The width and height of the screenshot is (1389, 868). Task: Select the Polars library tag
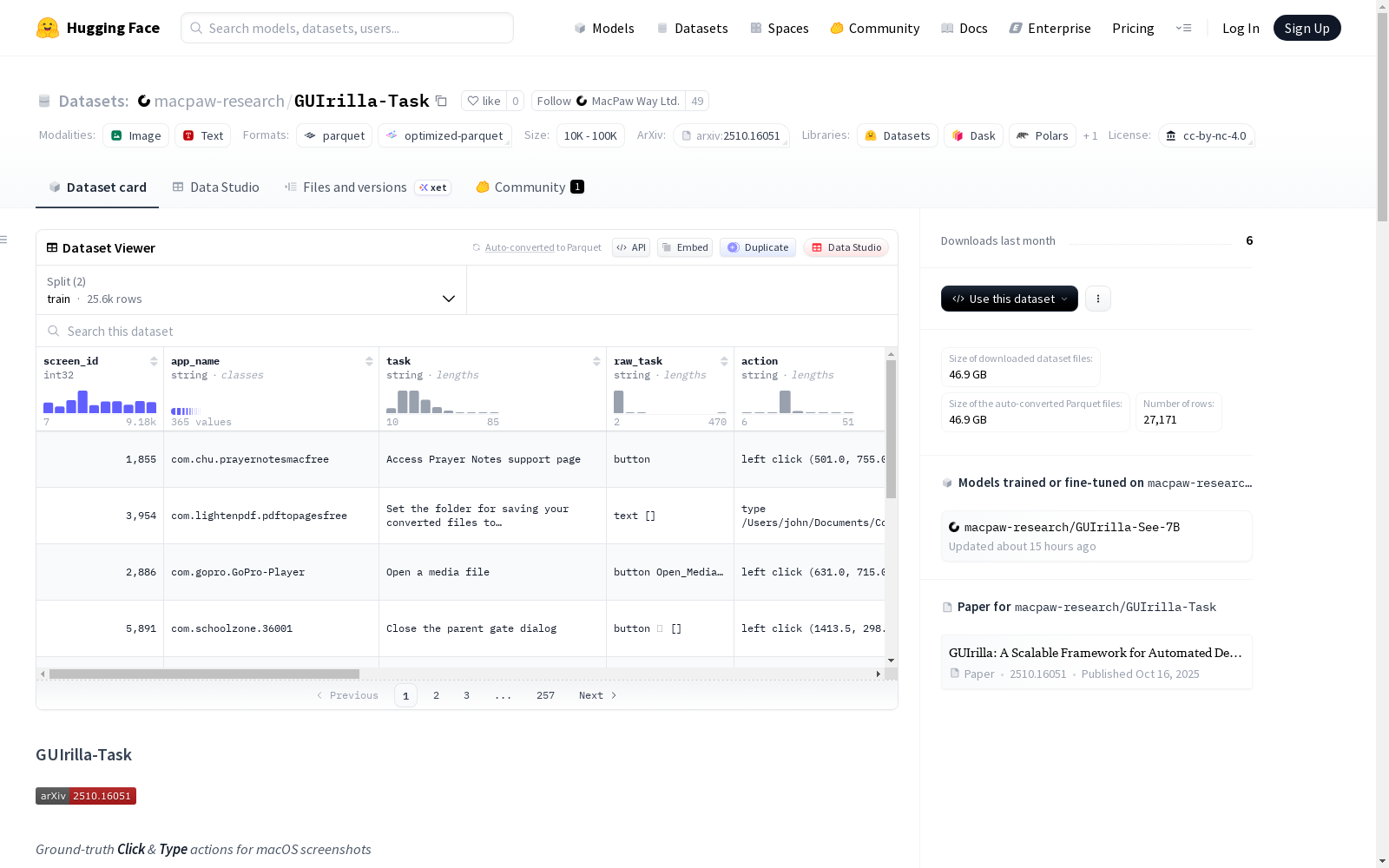point(1043,135)
